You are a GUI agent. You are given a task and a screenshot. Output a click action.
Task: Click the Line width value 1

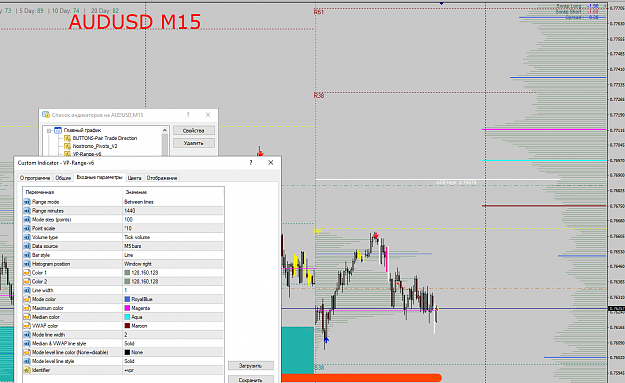coord(173,291)
